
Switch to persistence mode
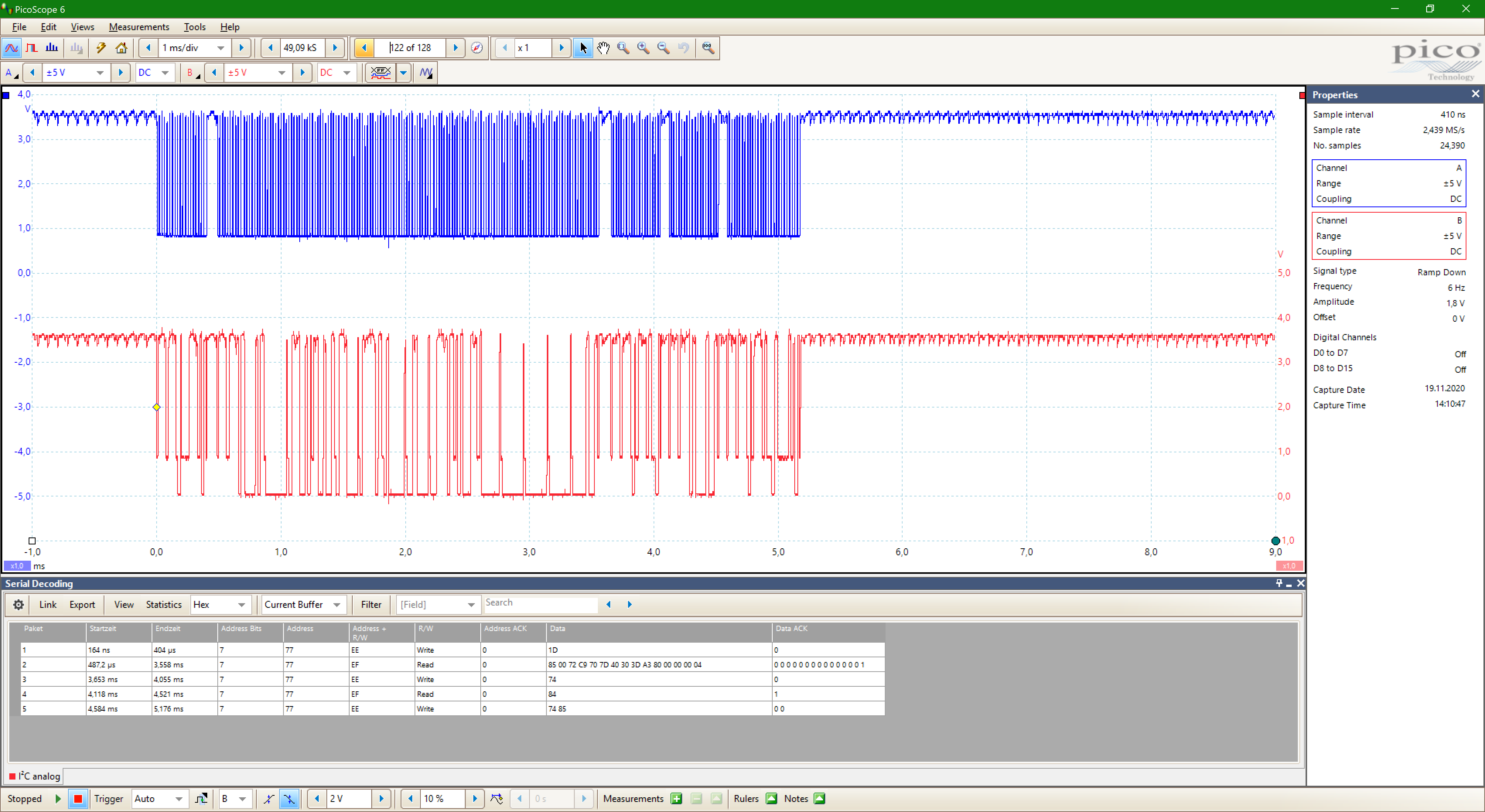pyautogui.click(x=32, y=48)
